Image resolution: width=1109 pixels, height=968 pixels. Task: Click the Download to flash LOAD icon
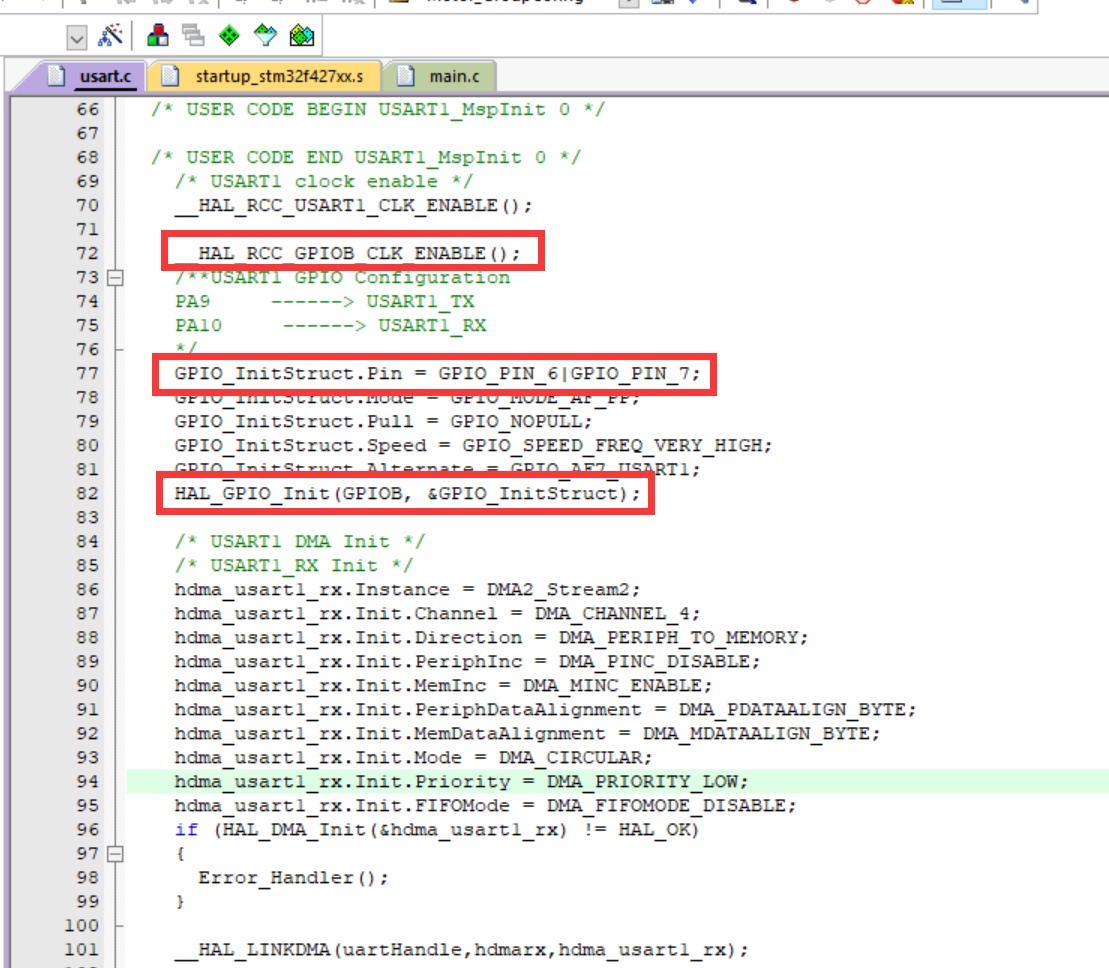[300, 36]
